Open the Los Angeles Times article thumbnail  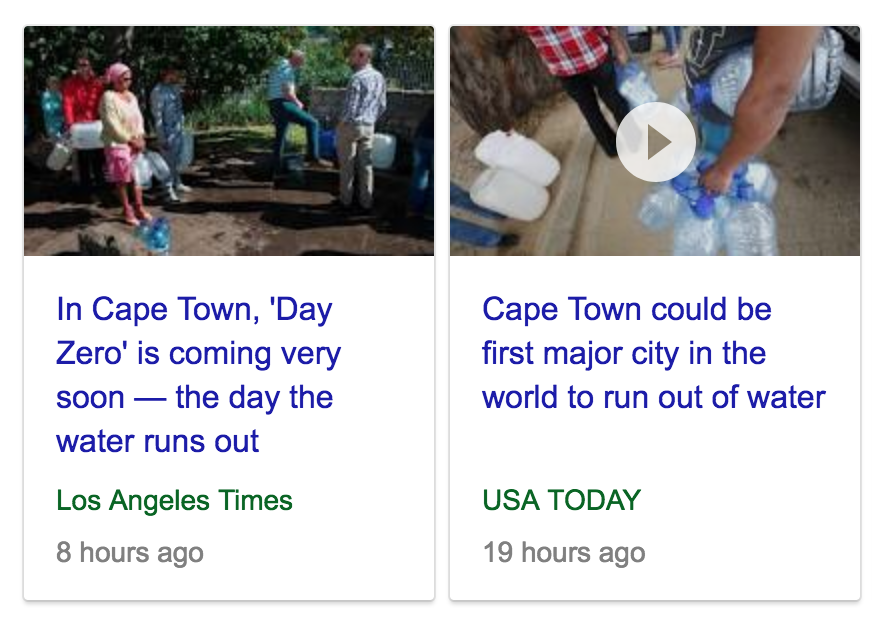pos(229,141)
